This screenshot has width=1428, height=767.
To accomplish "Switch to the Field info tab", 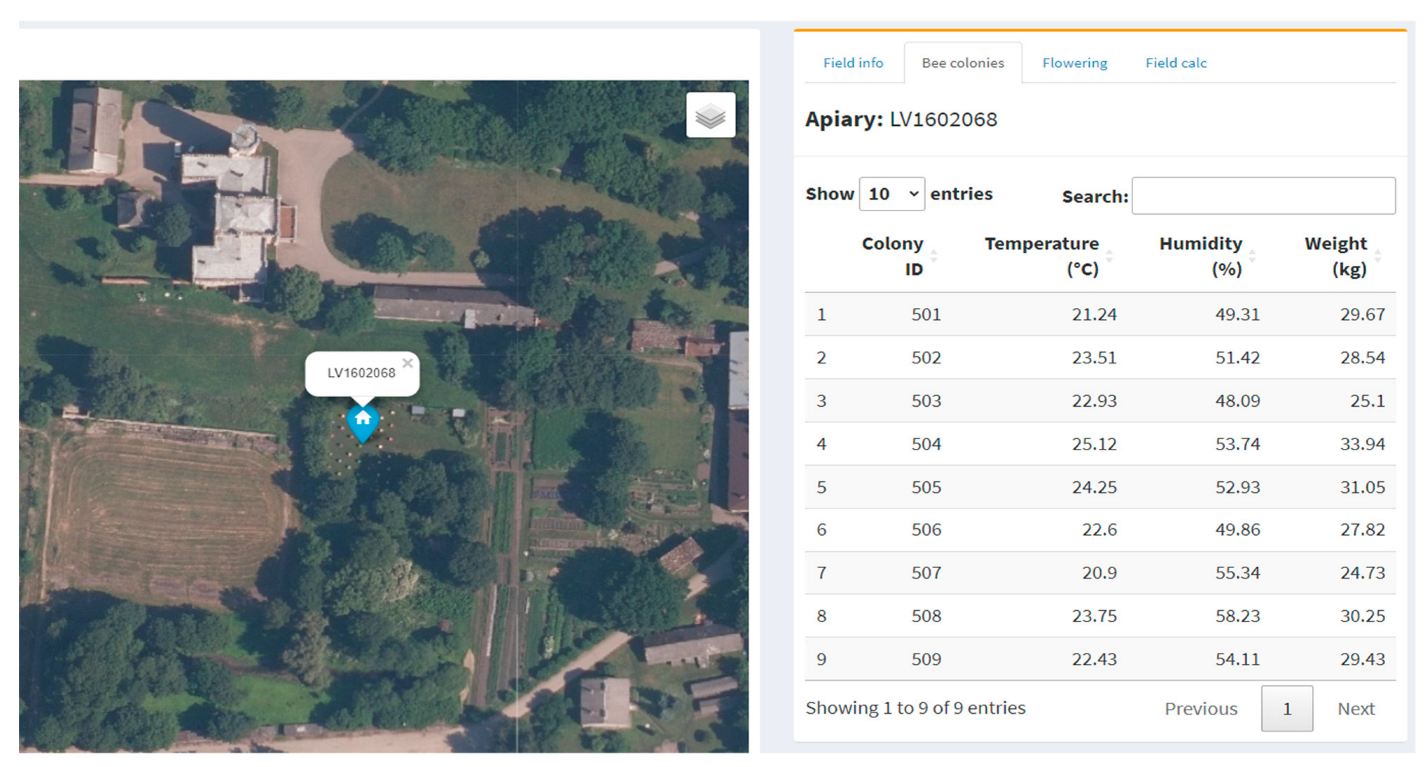I will pos(853,63).
